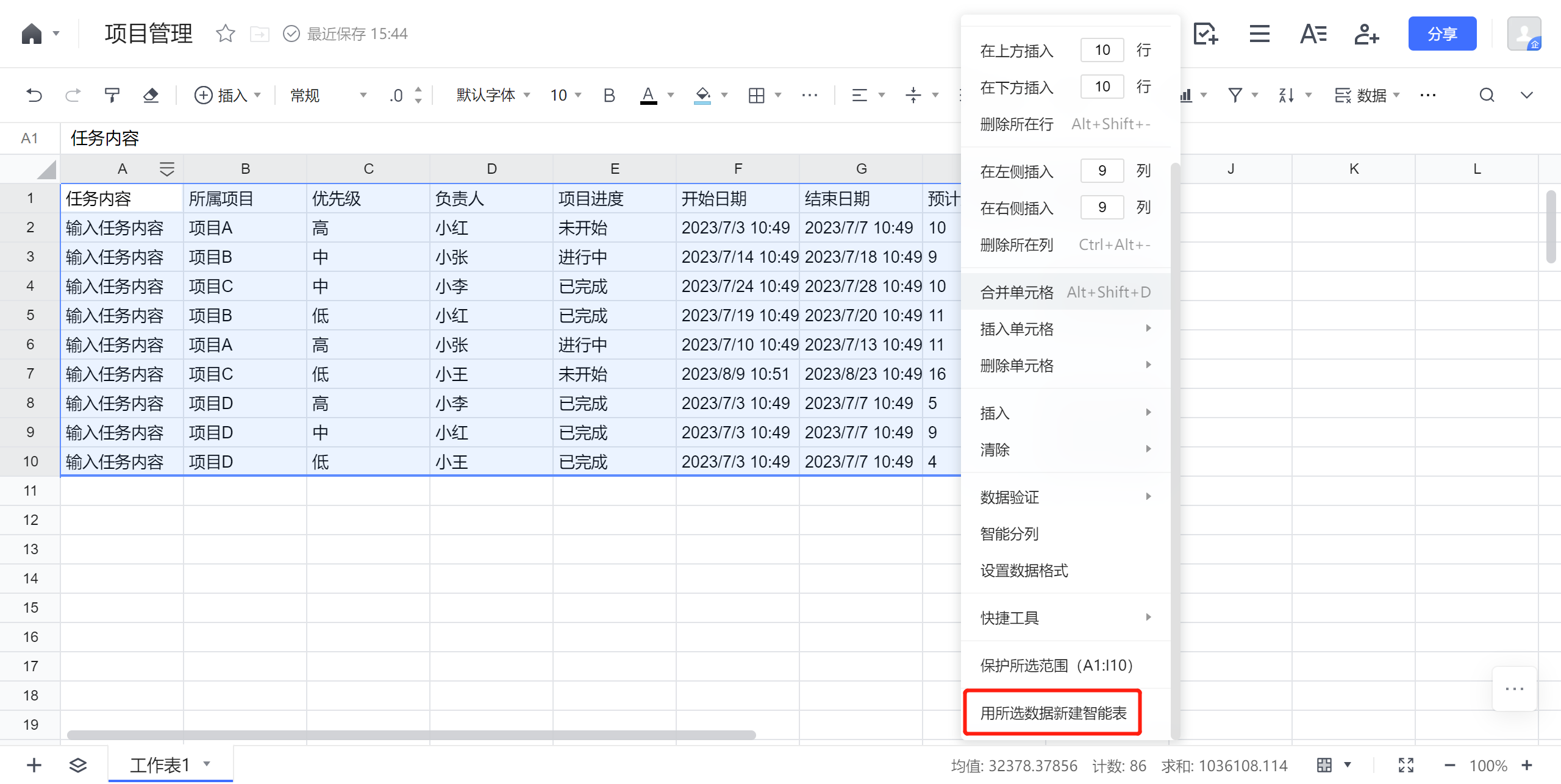Click the font color A swatch

[648, 95]
